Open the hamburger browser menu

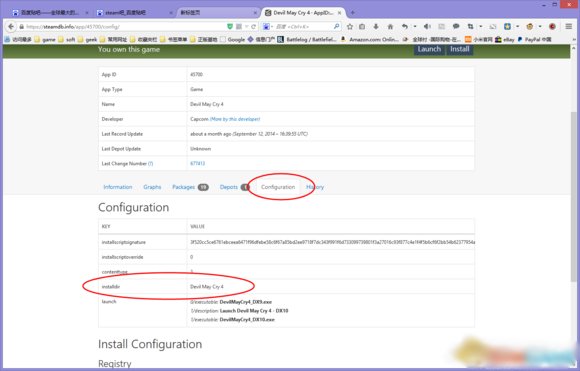point(569,27)
